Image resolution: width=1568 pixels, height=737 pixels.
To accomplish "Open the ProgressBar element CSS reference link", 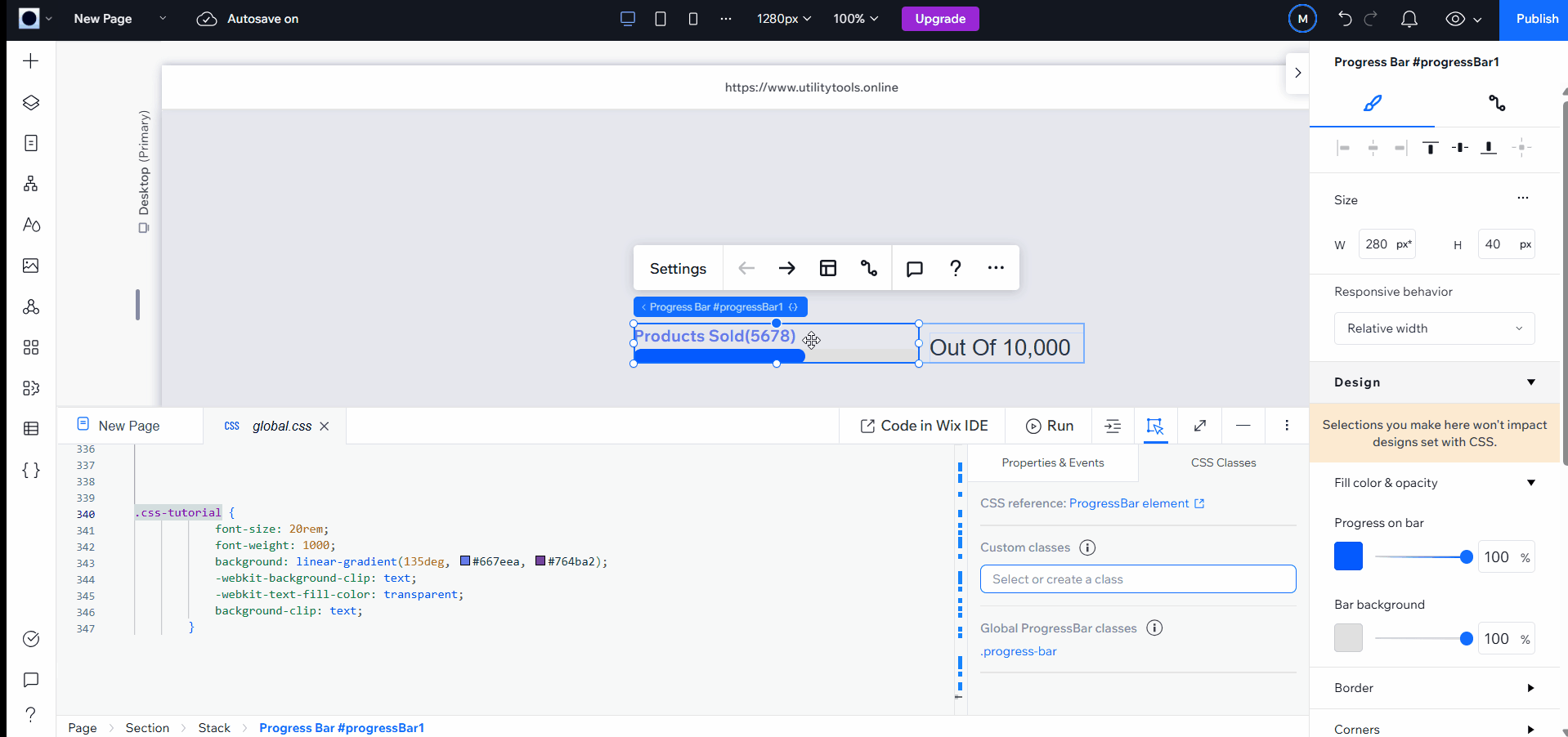I will (x=1136, y=503).
